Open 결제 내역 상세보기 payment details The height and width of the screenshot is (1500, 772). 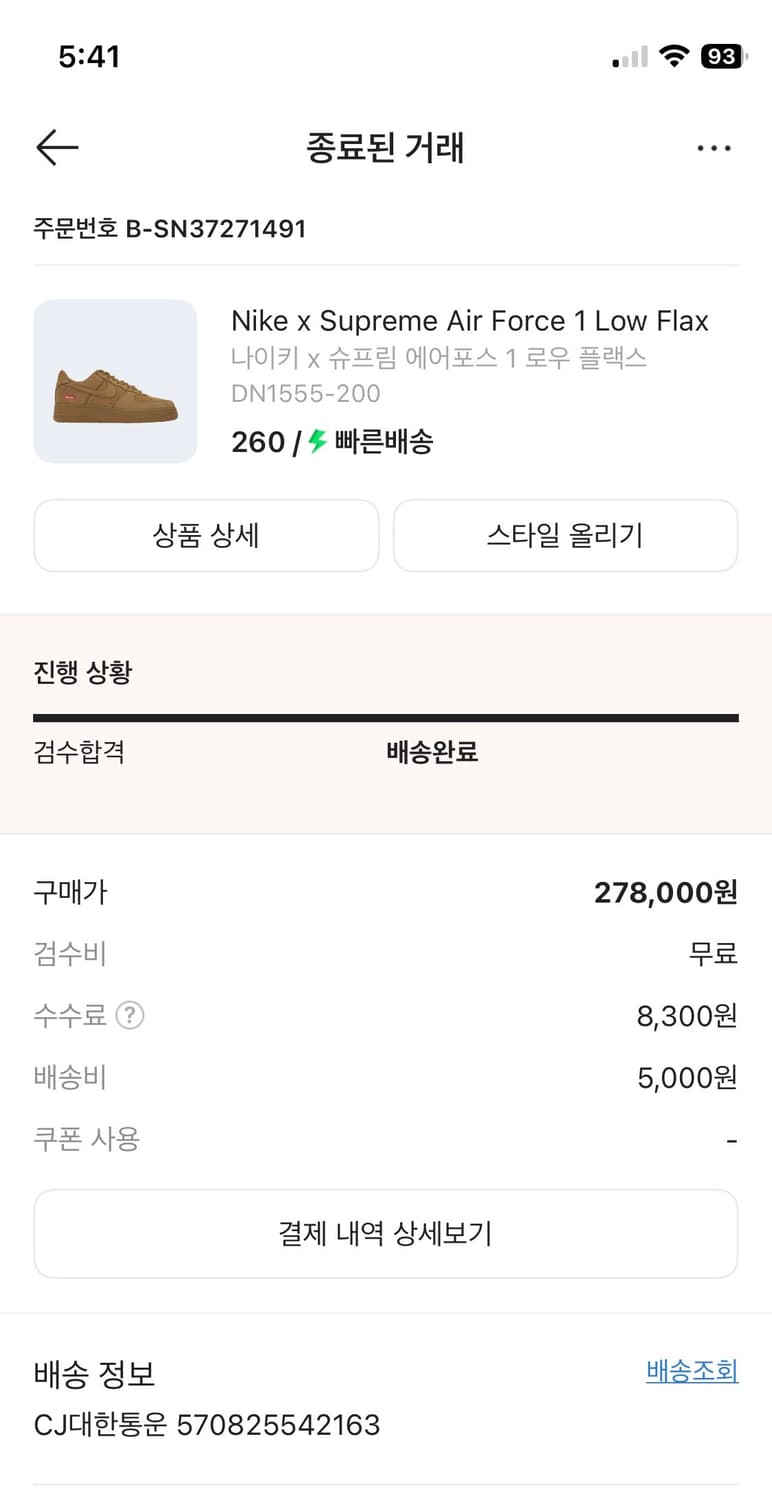point(385,1233)
